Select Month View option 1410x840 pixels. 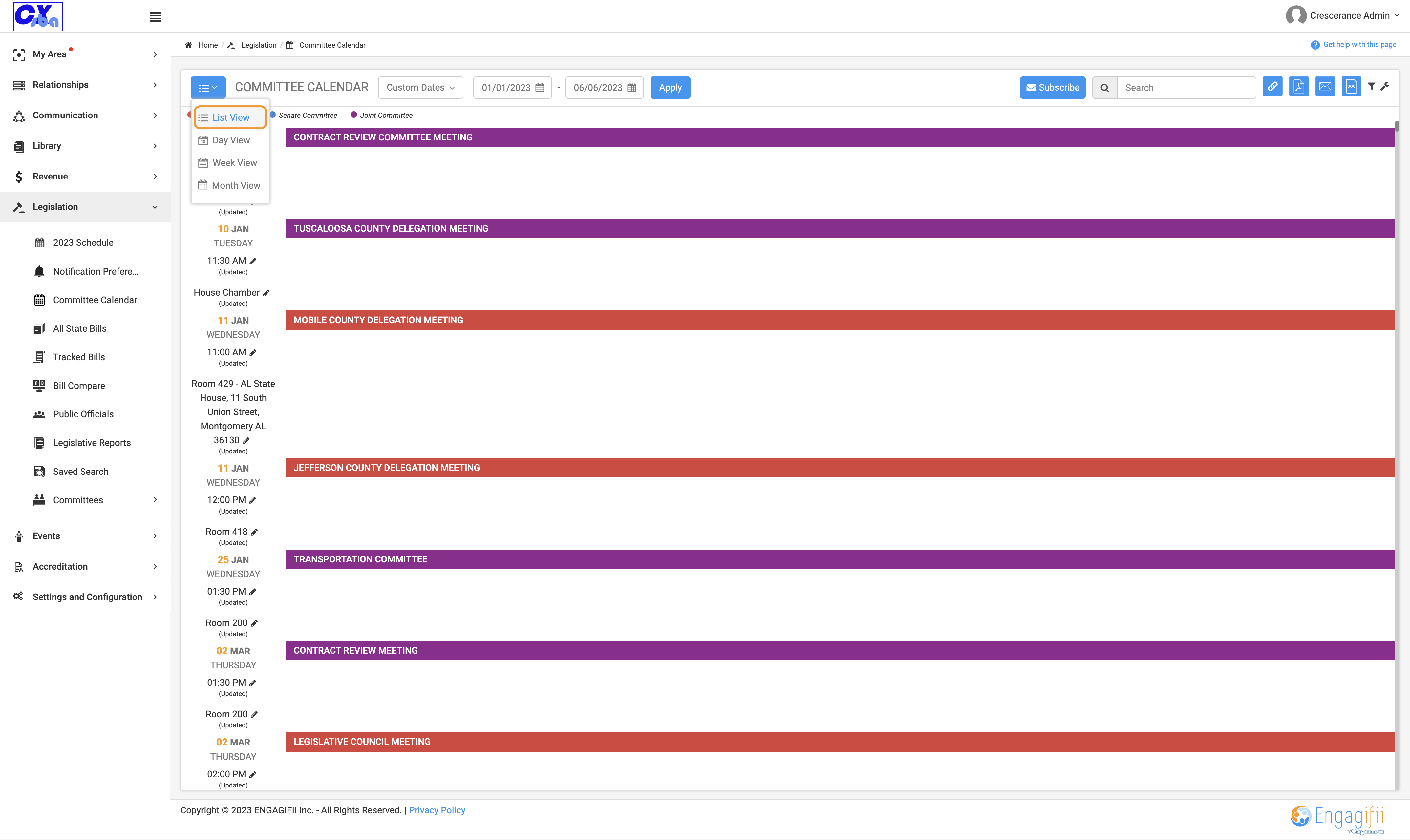(x=230, y=186)
